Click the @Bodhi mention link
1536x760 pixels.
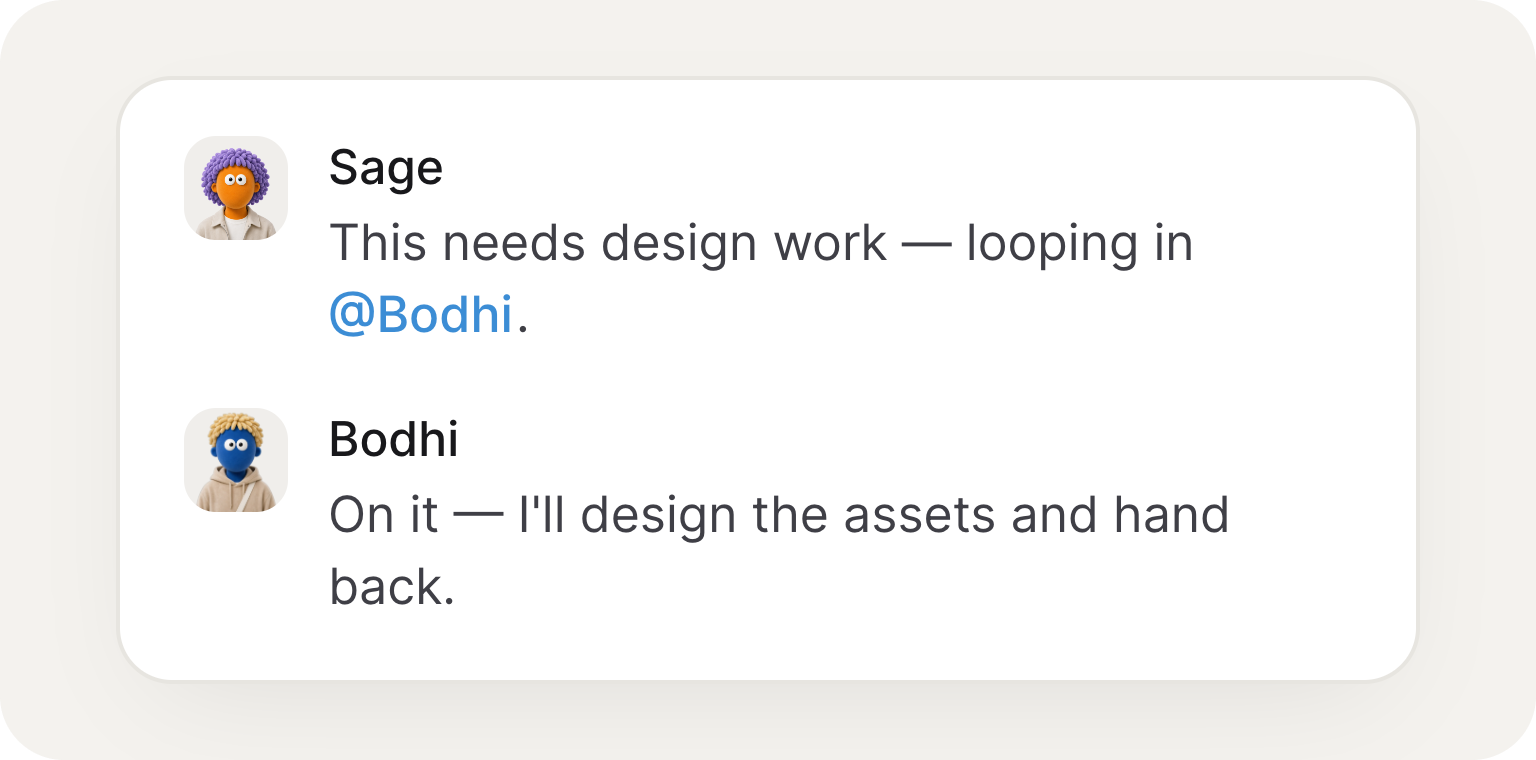pyautogui.click(x=421, y=315)
